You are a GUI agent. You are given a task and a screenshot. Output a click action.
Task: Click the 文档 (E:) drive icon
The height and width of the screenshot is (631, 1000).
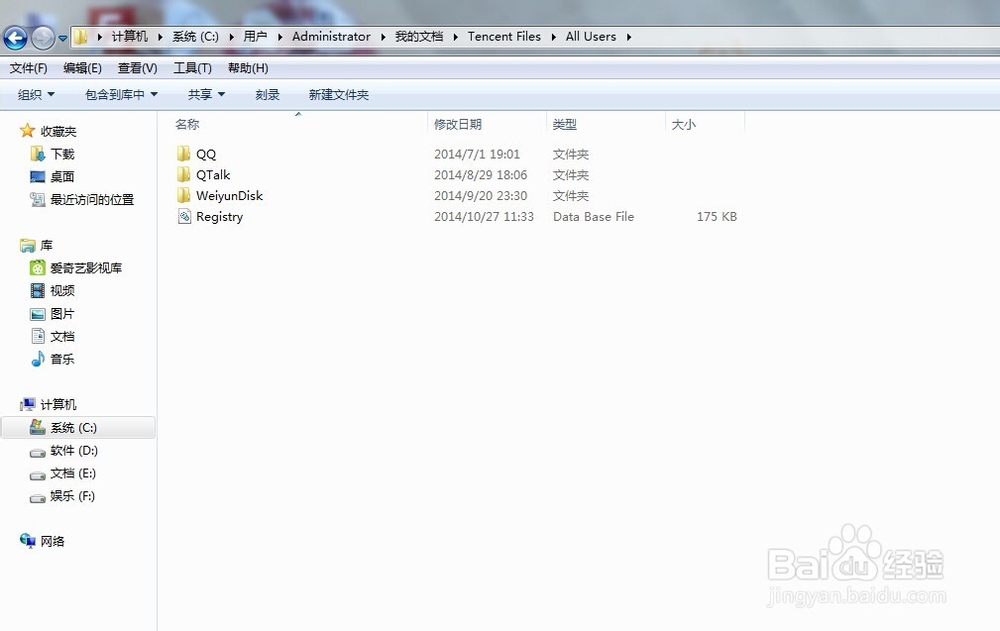pyautogui.click(x=38, y=475)
